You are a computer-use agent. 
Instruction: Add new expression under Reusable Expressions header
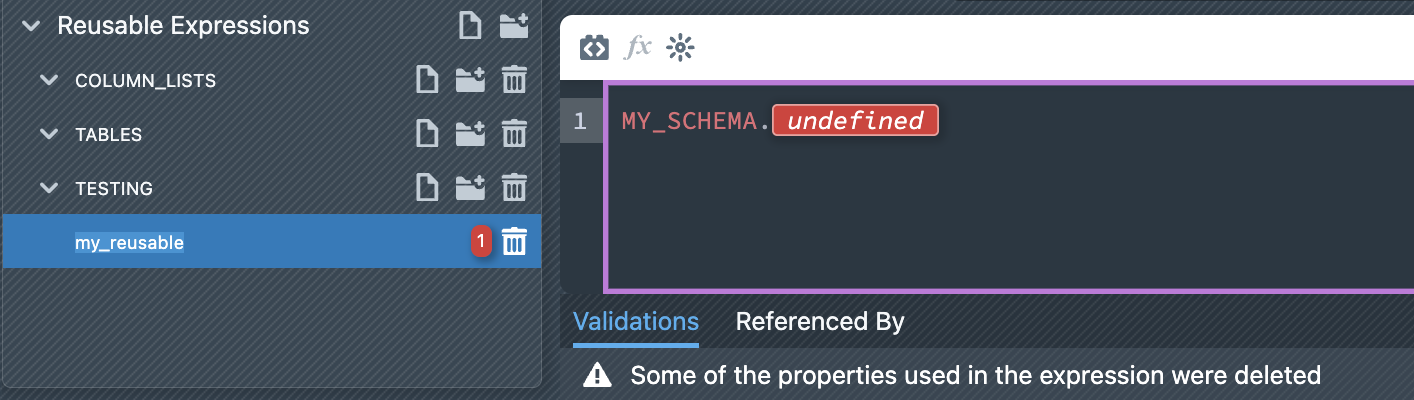coord(470,26)
